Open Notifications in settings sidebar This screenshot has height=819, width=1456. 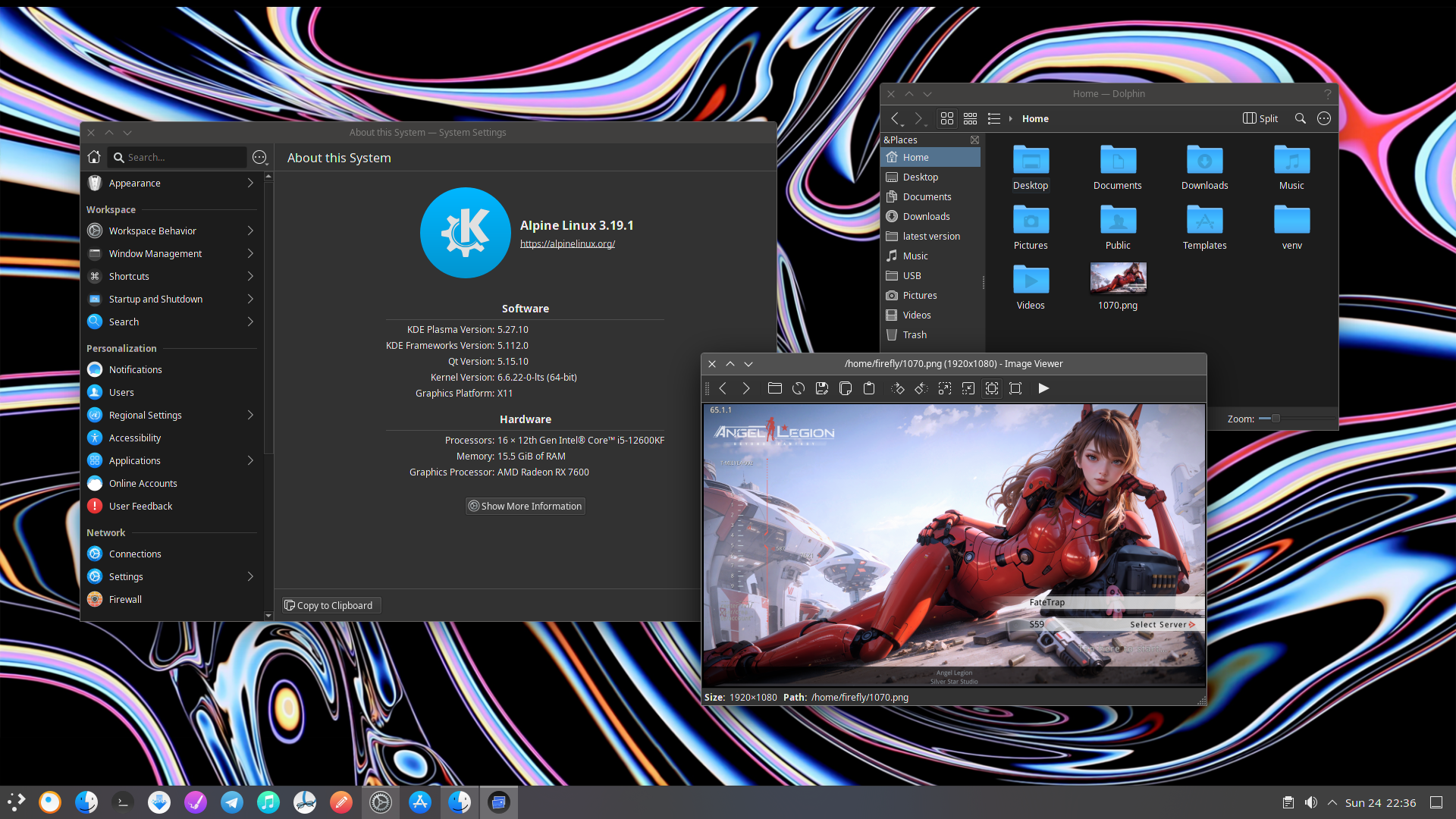point(135,369)
